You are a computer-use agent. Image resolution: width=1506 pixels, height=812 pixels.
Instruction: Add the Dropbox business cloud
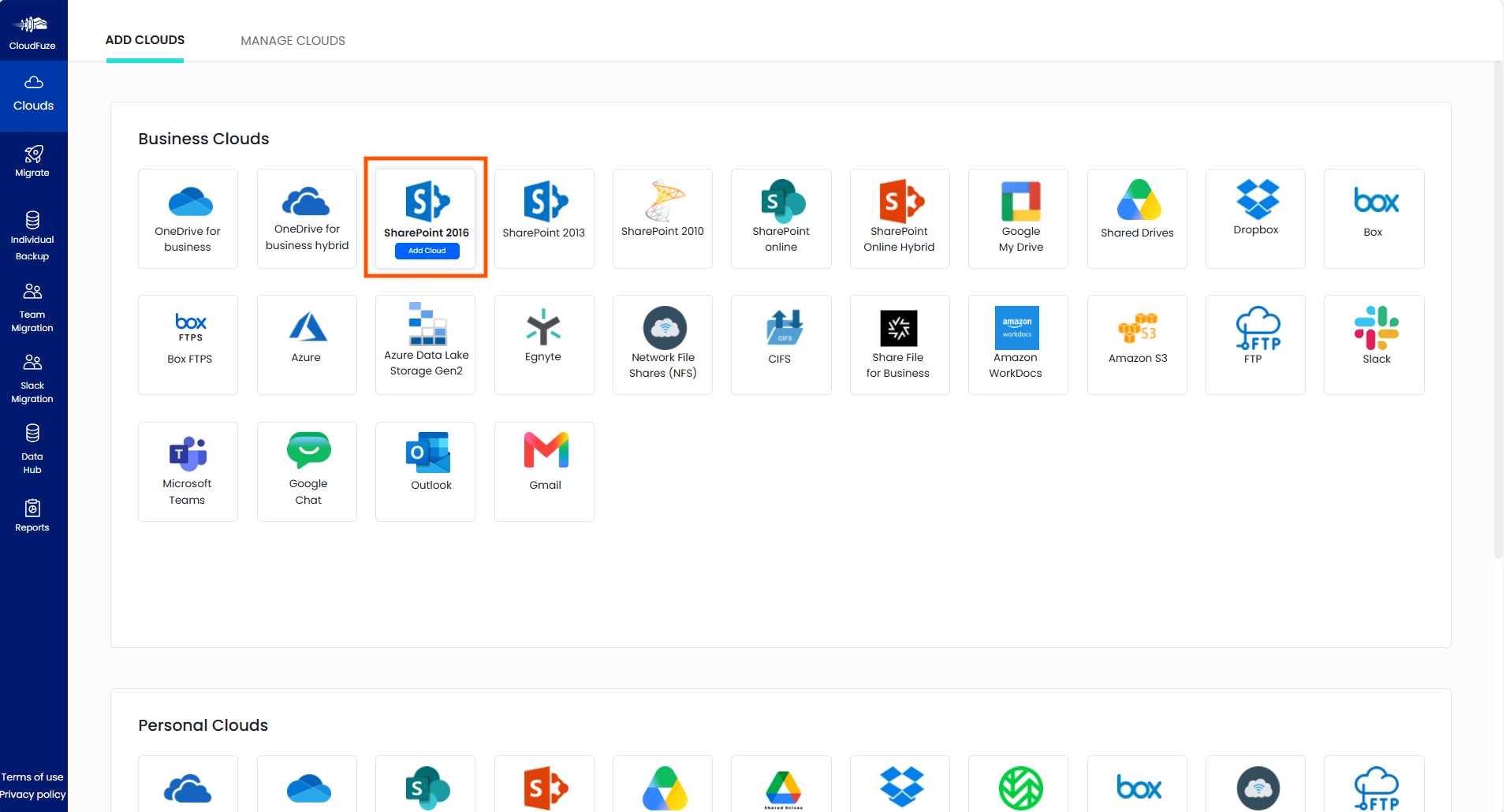(1255, 218)
